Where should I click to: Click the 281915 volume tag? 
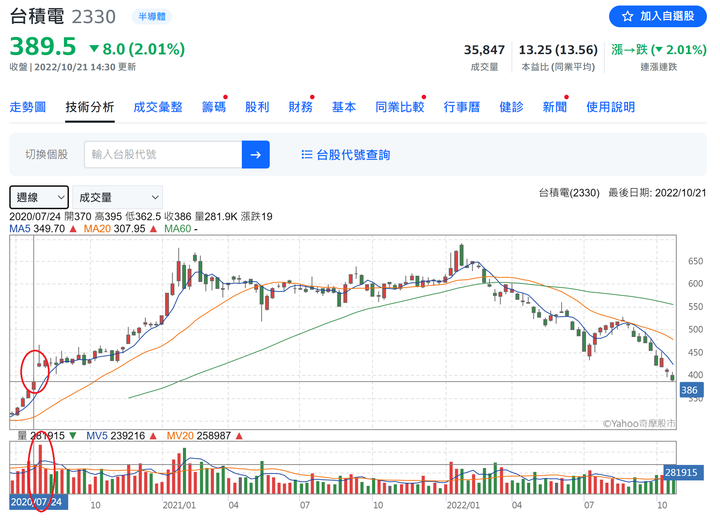pyautogui.click(x=683, y=472)
